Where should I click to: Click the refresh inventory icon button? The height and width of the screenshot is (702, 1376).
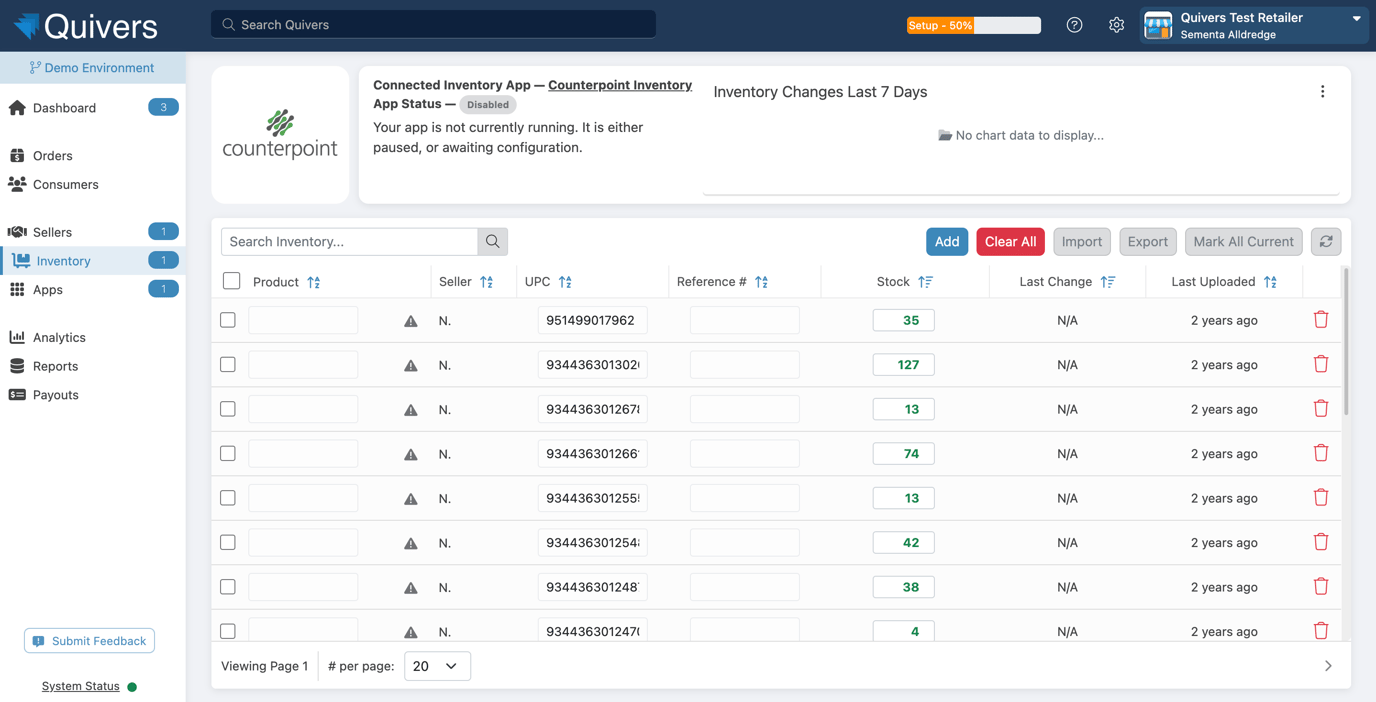(x=1325, y=242)
